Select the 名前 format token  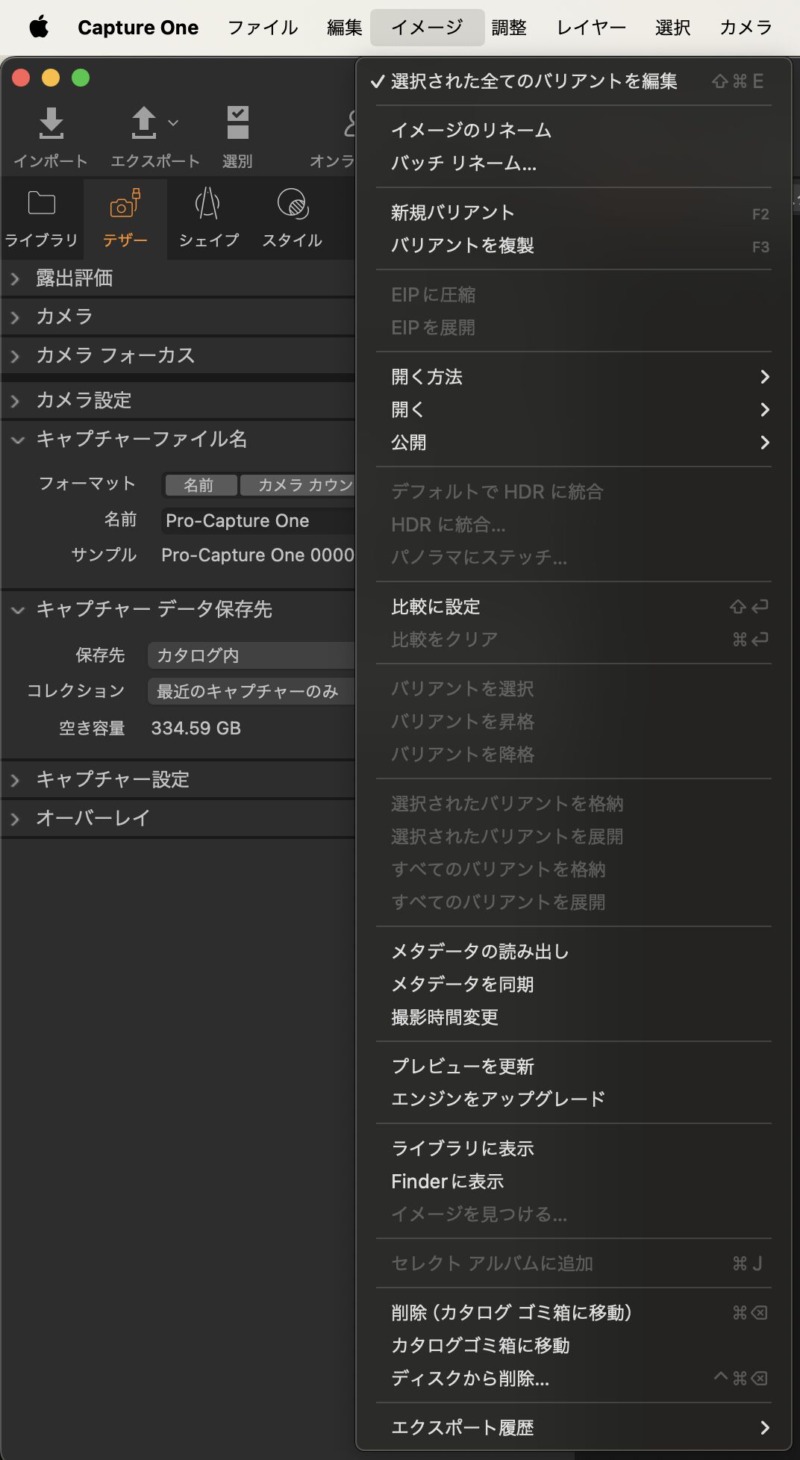(x=199, y=485)
